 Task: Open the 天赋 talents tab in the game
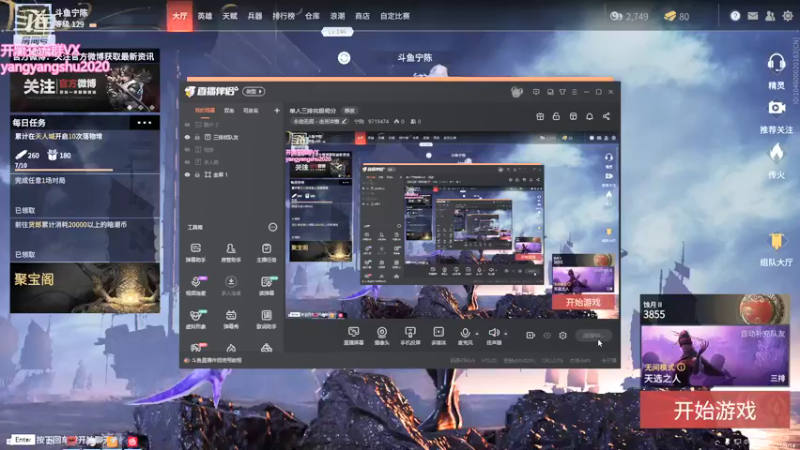[230, 16]
